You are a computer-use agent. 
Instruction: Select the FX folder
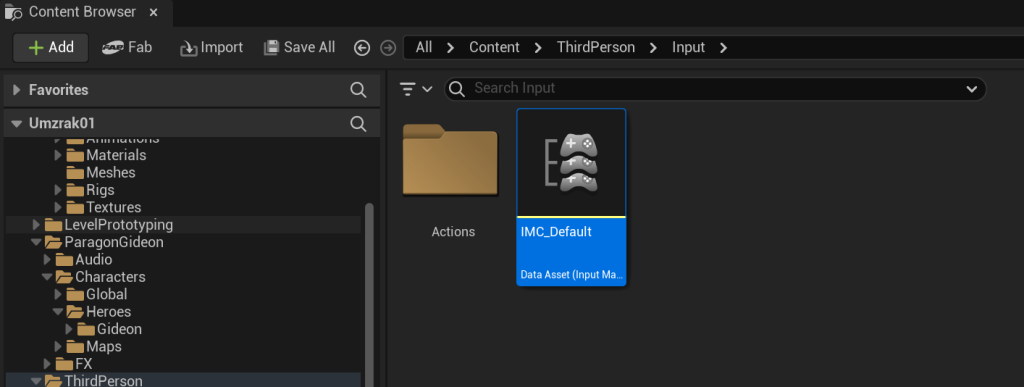[75, 364]
